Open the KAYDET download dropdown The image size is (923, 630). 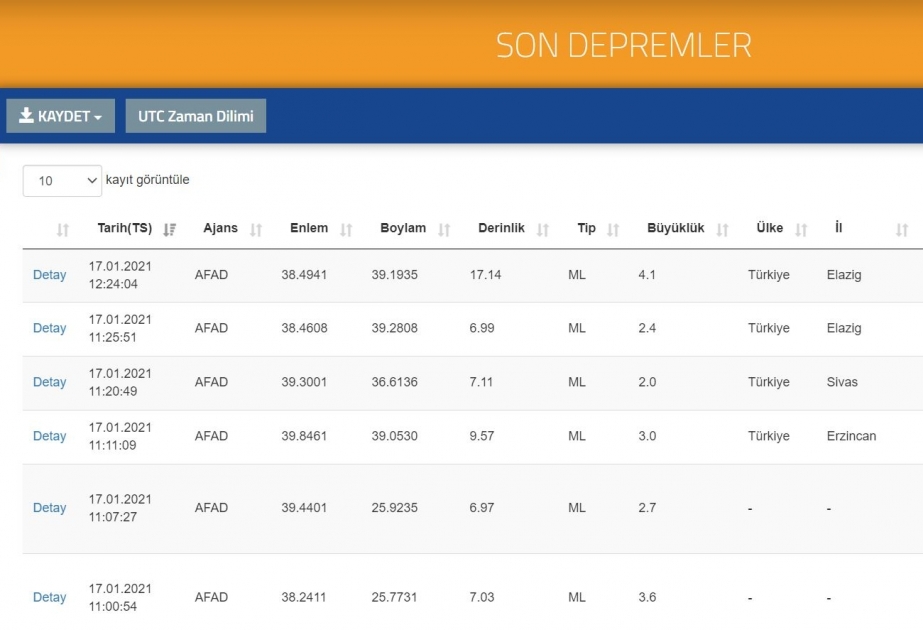(61, 116)
